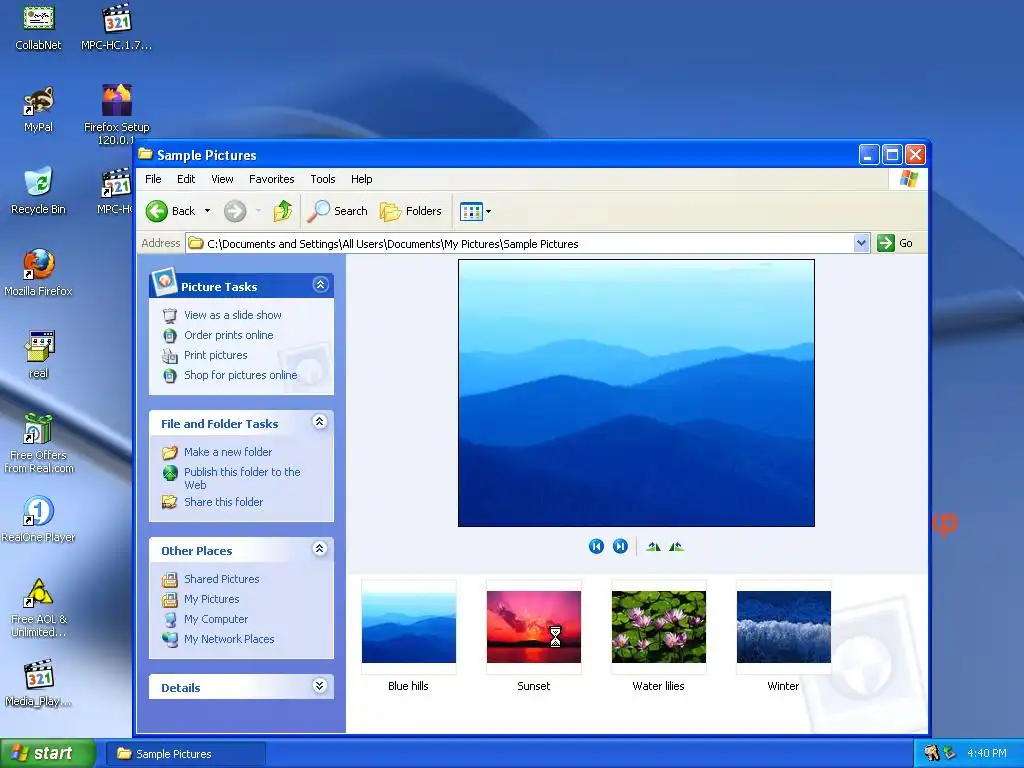
Task: Select the real desktop icon
Action: (x=39, y=355)
